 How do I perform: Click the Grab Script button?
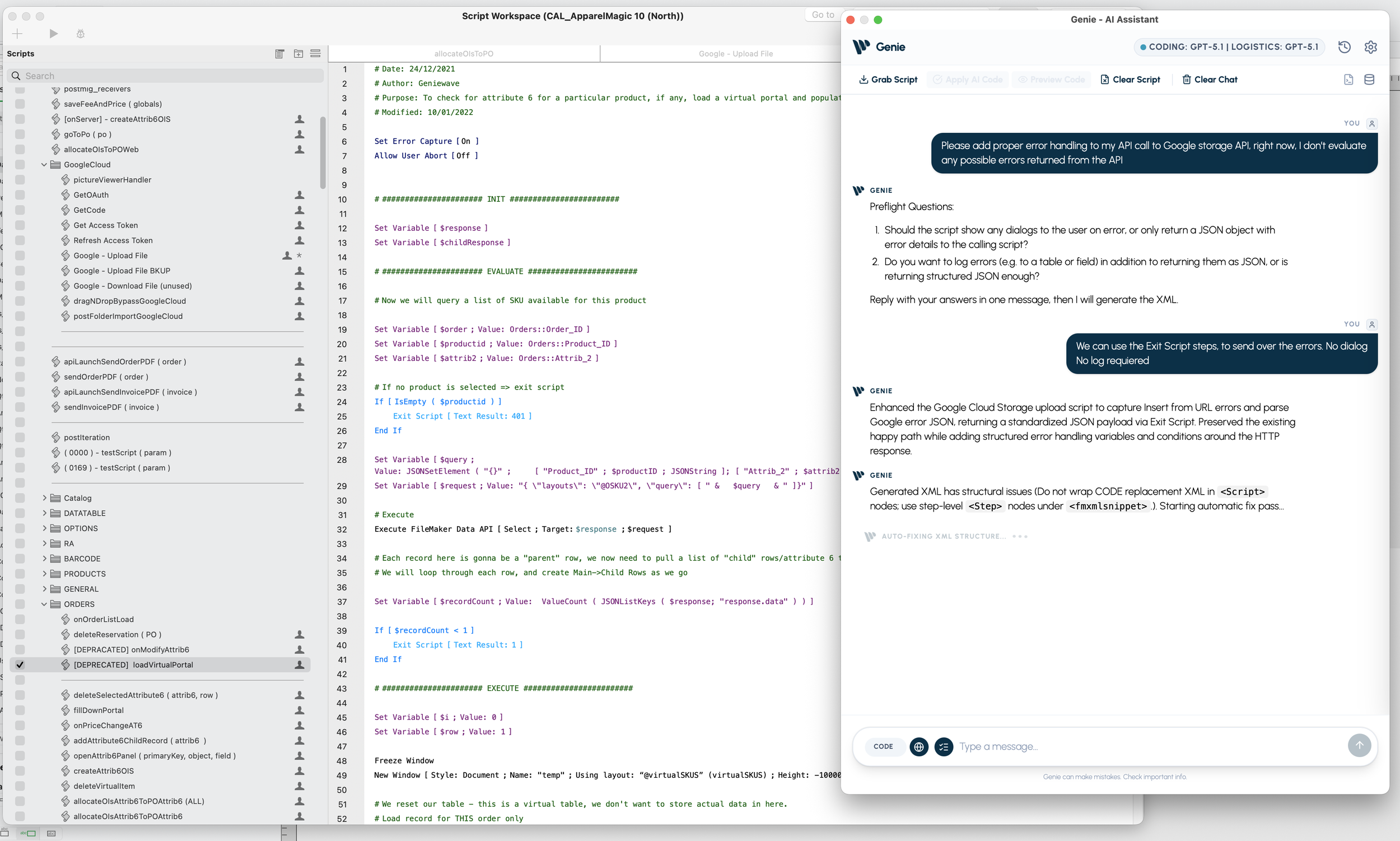pyautogui.click(x=888, y=80)
